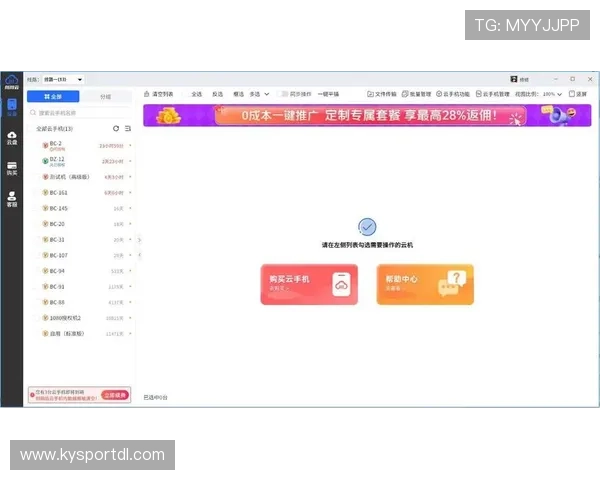
Task: Open the DZ-12 row dropdown arrow
Action: pyautogui.click(x=130, y=161)
